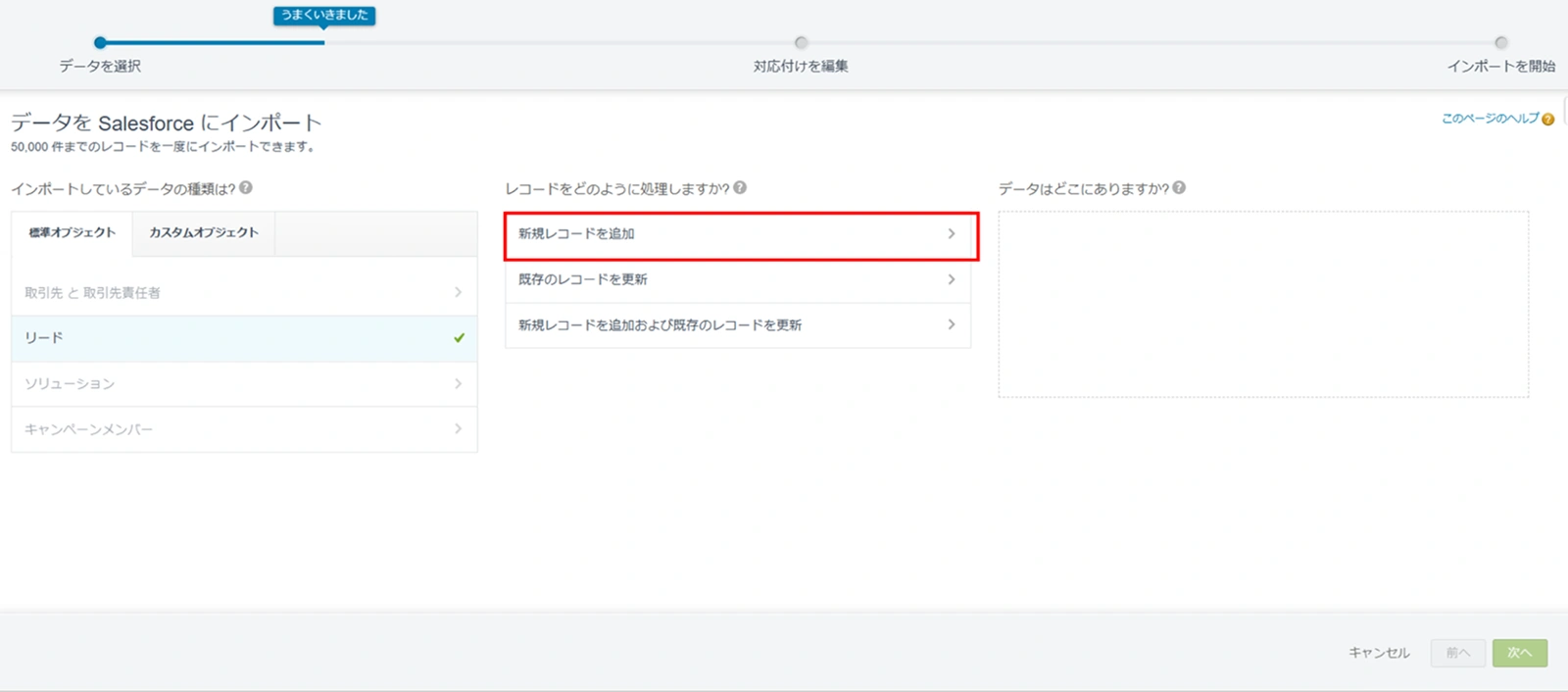The image size is (1568, 692).
Task: Open このページのヘルプ link
Action: (1490, 119)
